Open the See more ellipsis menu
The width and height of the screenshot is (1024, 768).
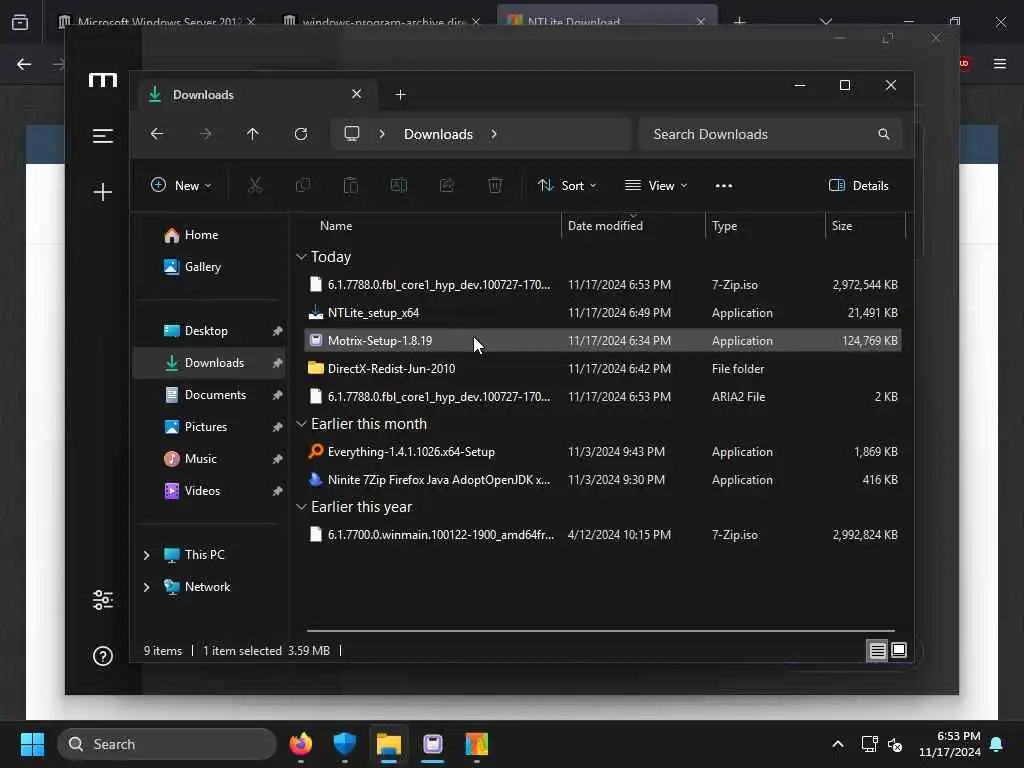[x=724, y=185]
